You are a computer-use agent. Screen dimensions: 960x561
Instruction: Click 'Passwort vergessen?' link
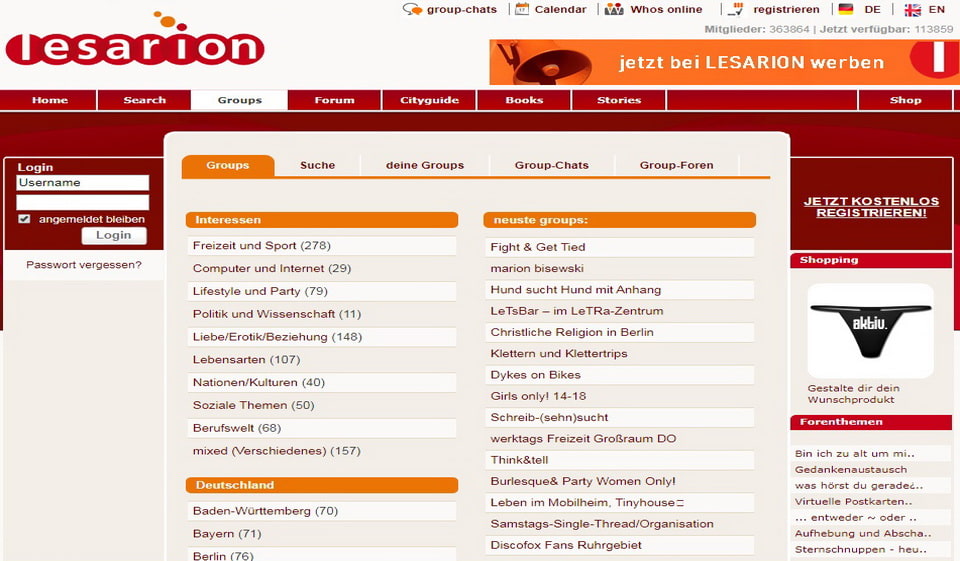84,265
